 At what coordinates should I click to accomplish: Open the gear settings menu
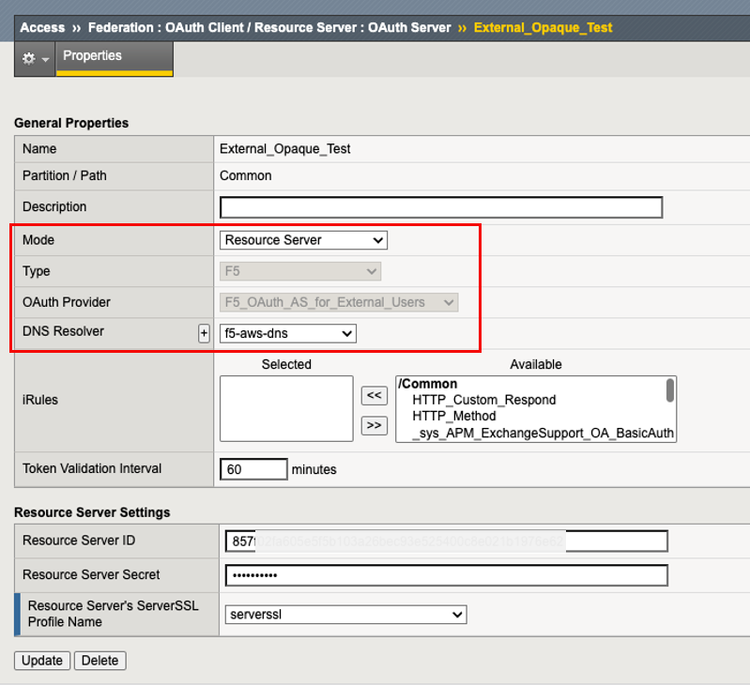tap(34, 59)
